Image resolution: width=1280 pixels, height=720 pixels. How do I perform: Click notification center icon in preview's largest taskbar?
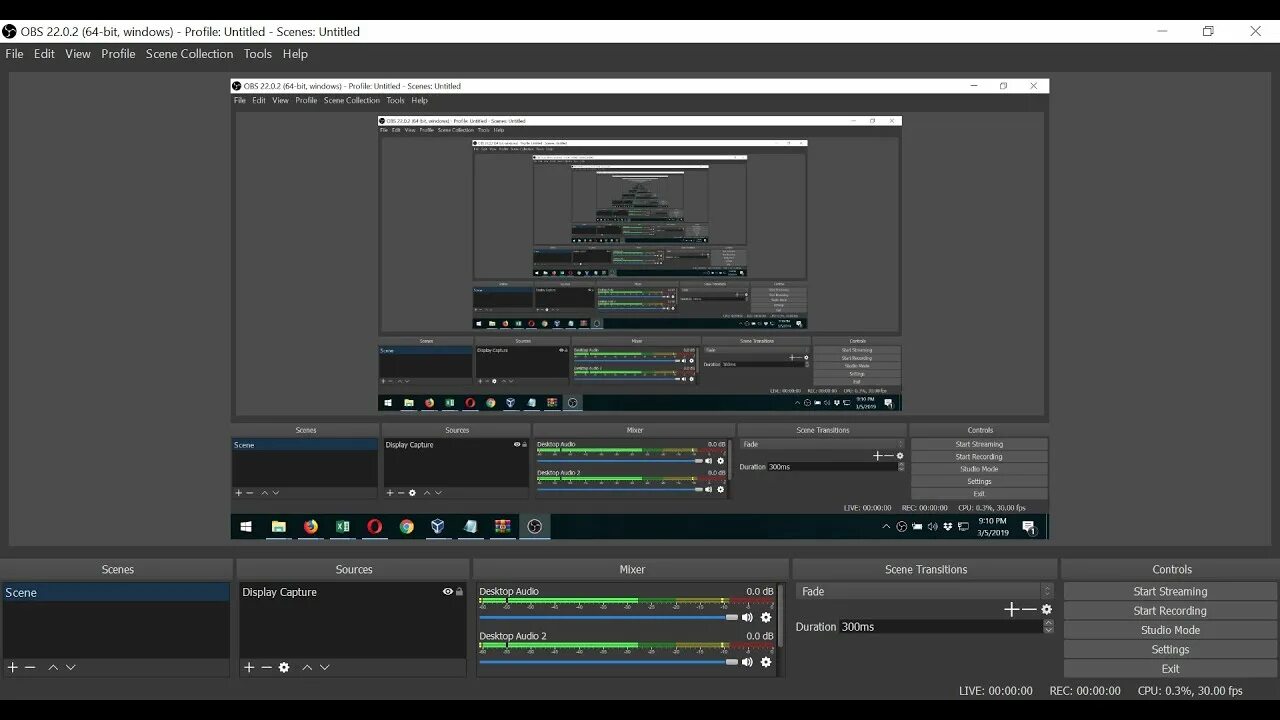point(1029,528)
